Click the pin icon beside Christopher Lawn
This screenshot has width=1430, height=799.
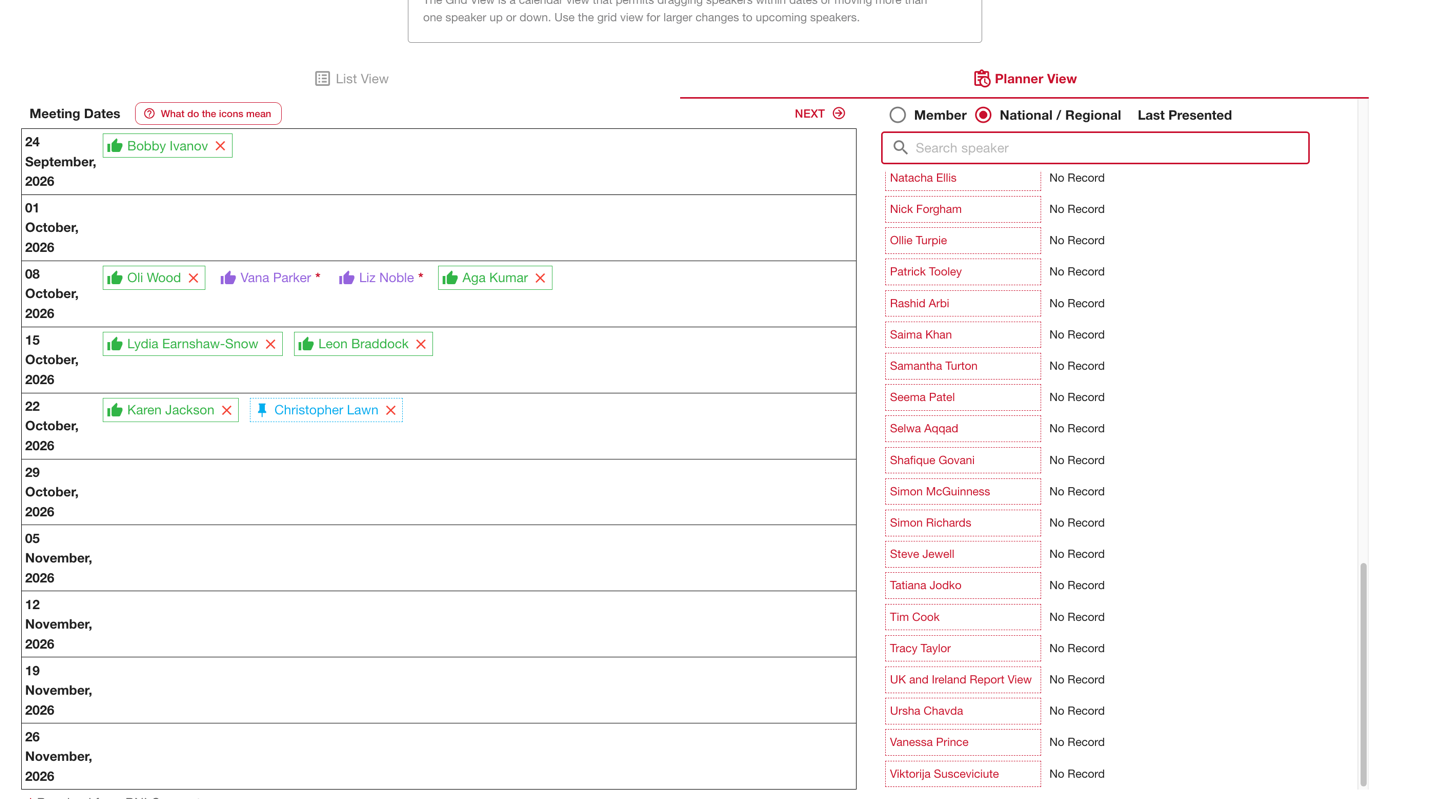(262, 410)
